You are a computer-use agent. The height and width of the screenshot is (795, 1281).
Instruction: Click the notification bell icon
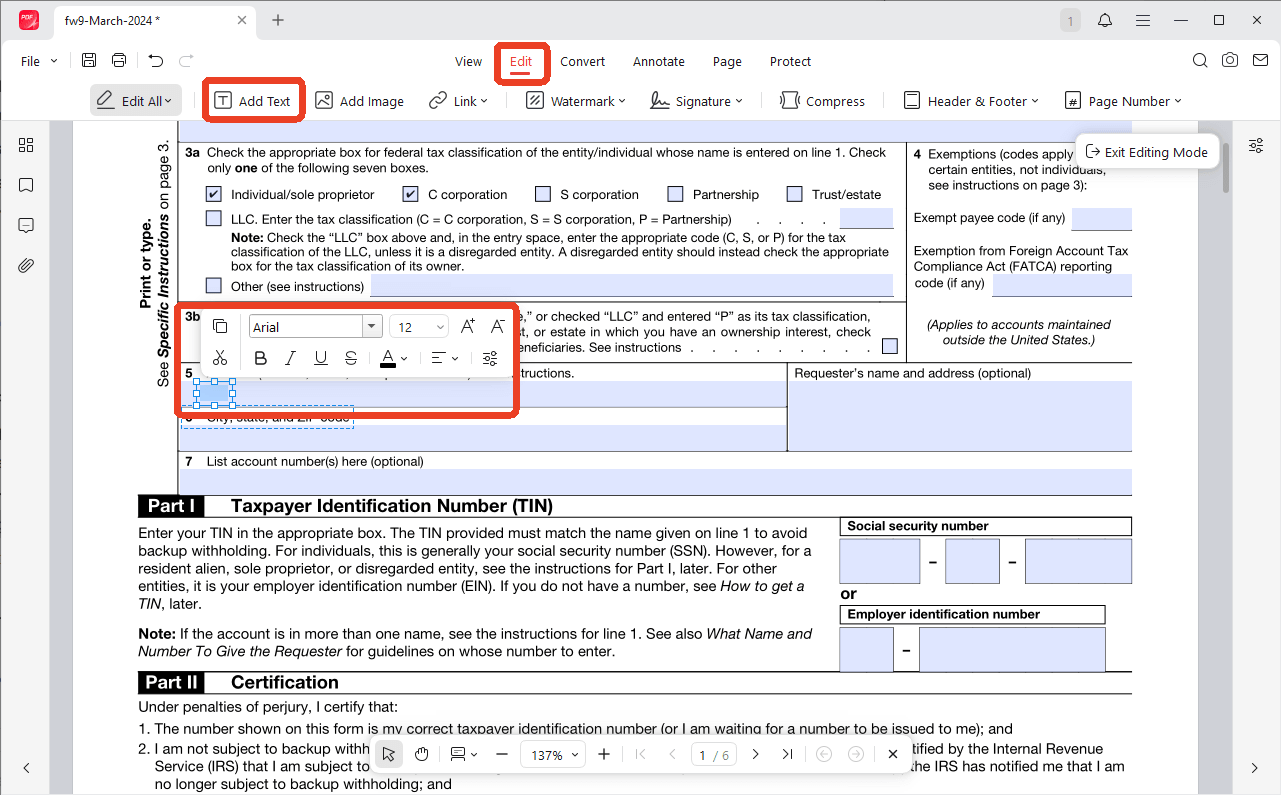[1105, 20]
